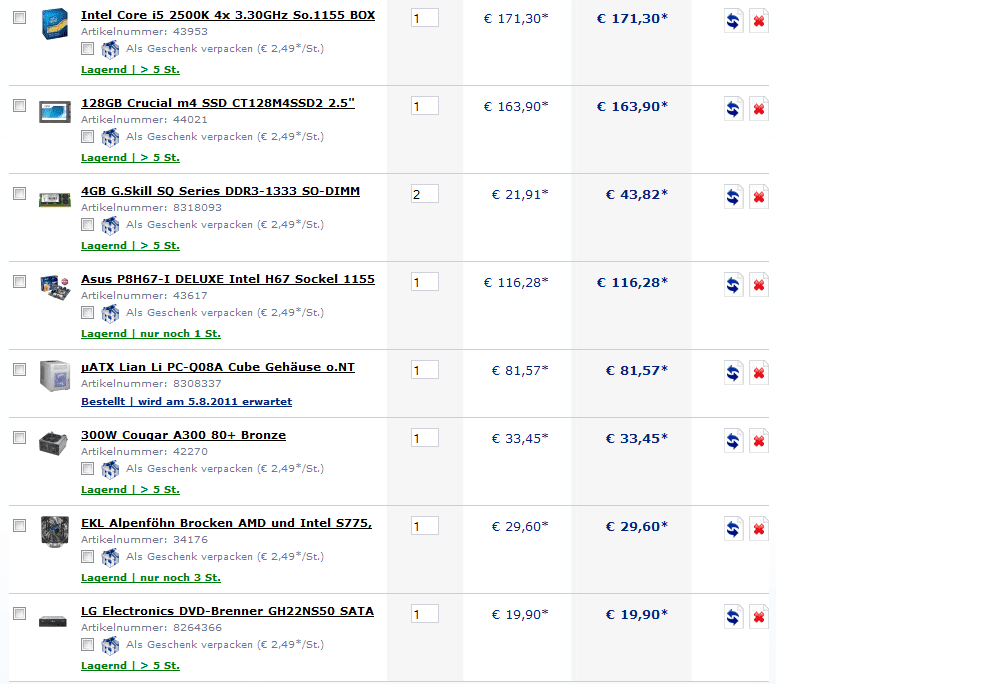Update quantity icon for G.Skill RAM row

tap(733, 197)
